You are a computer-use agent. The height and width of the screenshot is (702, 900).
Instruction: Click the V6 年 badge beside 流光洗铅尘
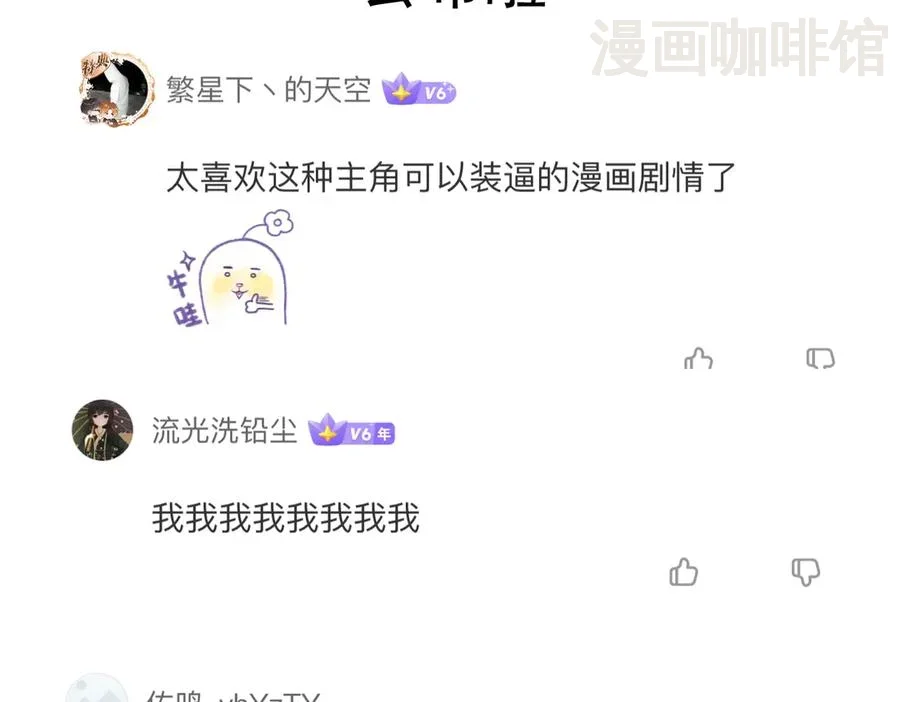tap(352, 431)
